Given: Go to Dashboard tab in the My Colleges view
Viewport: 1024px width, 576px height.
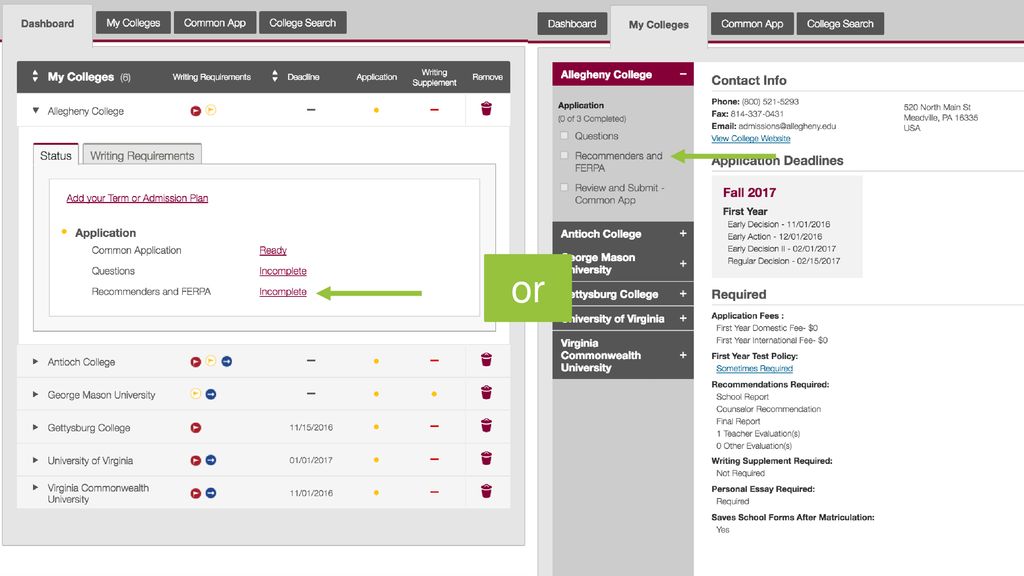Looking at the screenshot, I should [572, 24].
